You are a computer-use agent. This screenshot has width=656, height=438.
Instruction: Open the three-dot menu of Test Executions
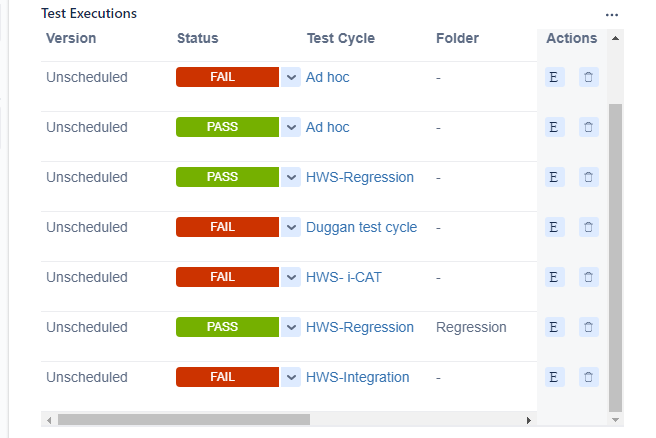pyautogui.click(x=612, y=15)
